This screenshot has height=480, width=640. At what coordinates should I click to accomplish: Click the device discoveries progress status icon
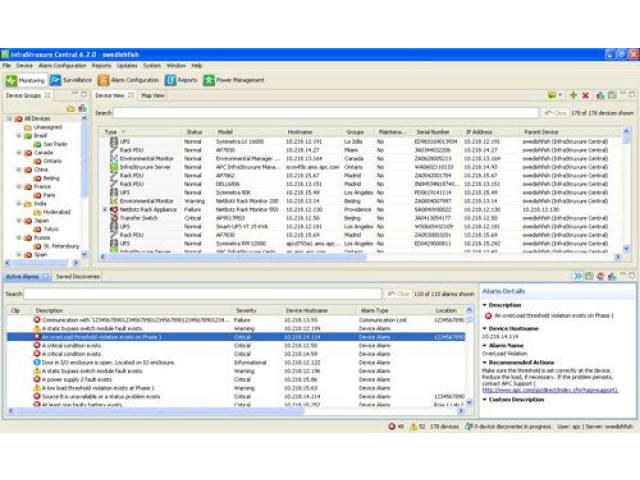[x=469, y=427]
